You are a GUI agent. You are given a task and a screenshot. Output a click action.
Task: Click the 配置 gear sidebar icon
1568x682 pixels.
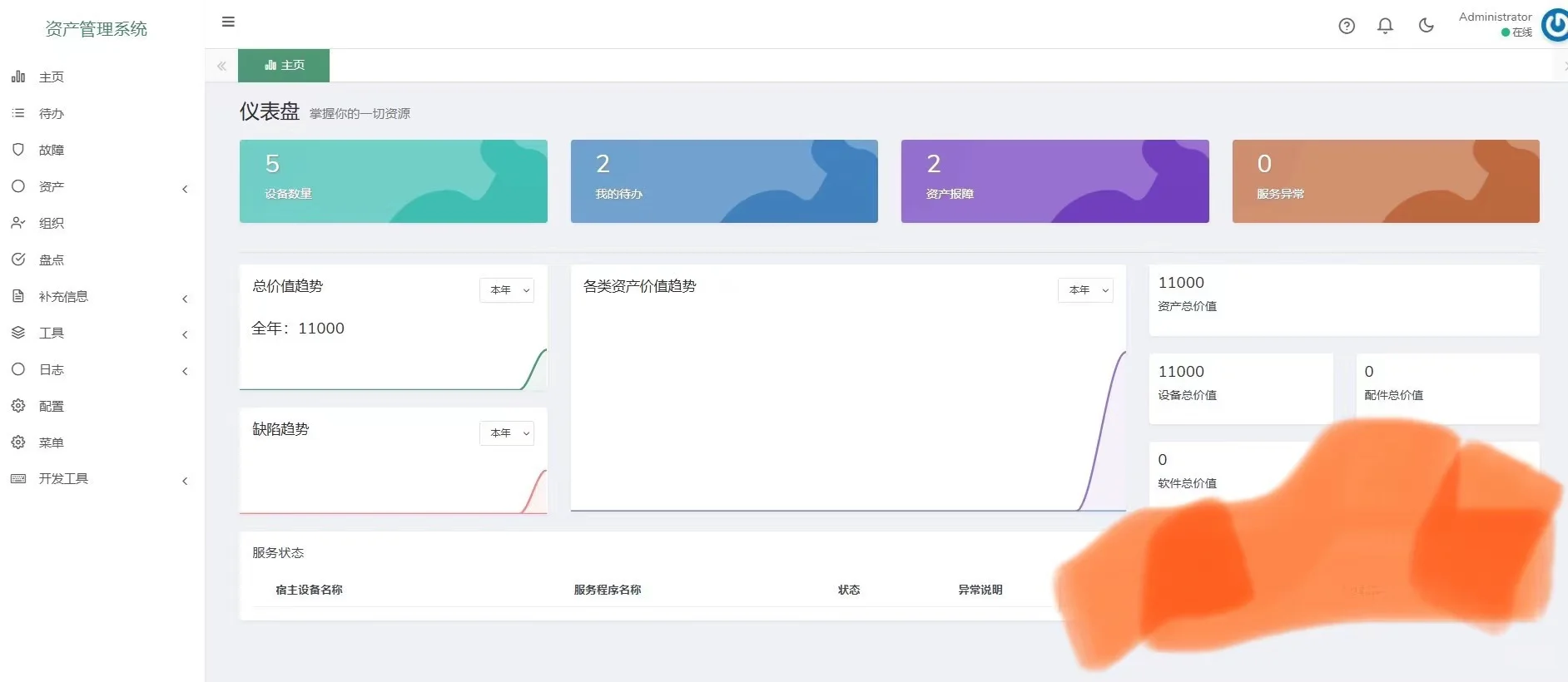point(18,406)
